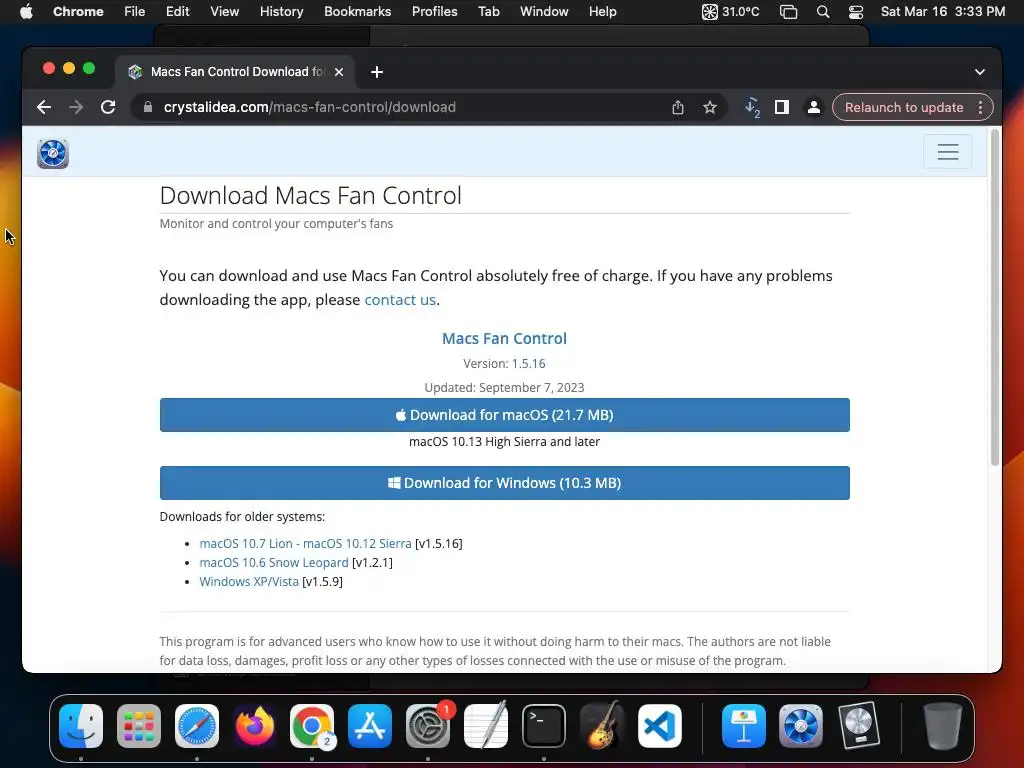
Task: Close the Macs Fan Control Download tab
Action: 339,72
